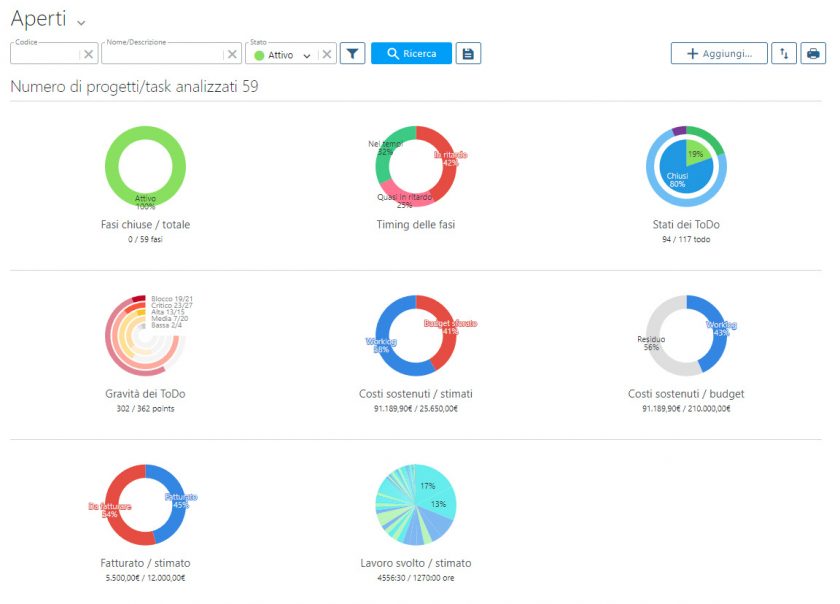Viewport: 840px width, 604px height.
Task: Click the Lavoro svolto / stimato pie chart
Action: coord(415,505)
